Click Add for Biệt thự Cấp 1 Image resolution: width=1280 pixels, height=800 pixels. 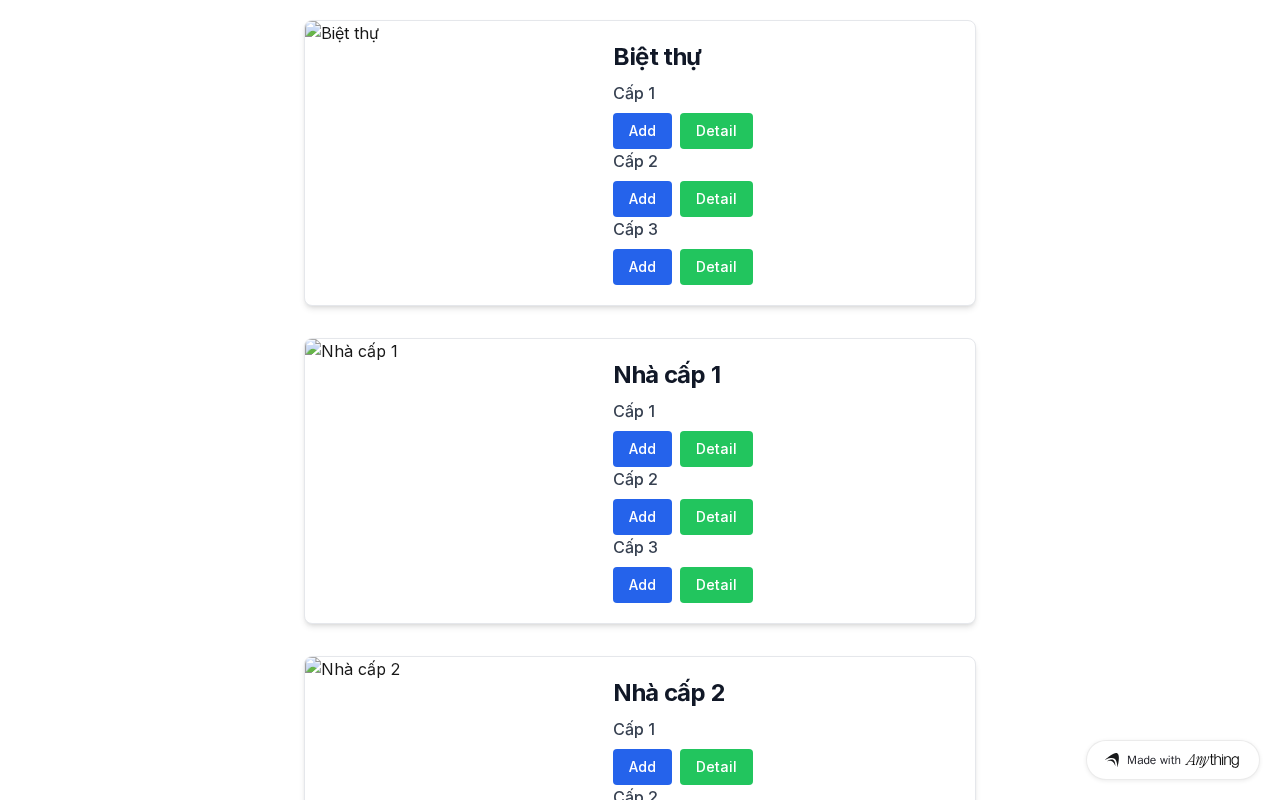(642, 131)
